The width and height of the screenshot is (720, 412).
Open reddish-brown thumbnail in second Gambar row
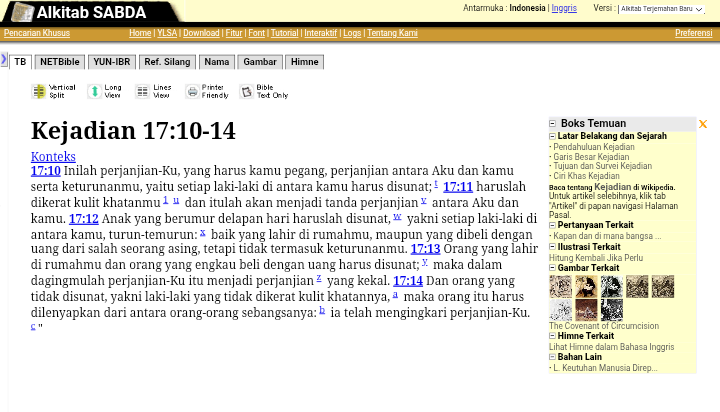[586, 310]
